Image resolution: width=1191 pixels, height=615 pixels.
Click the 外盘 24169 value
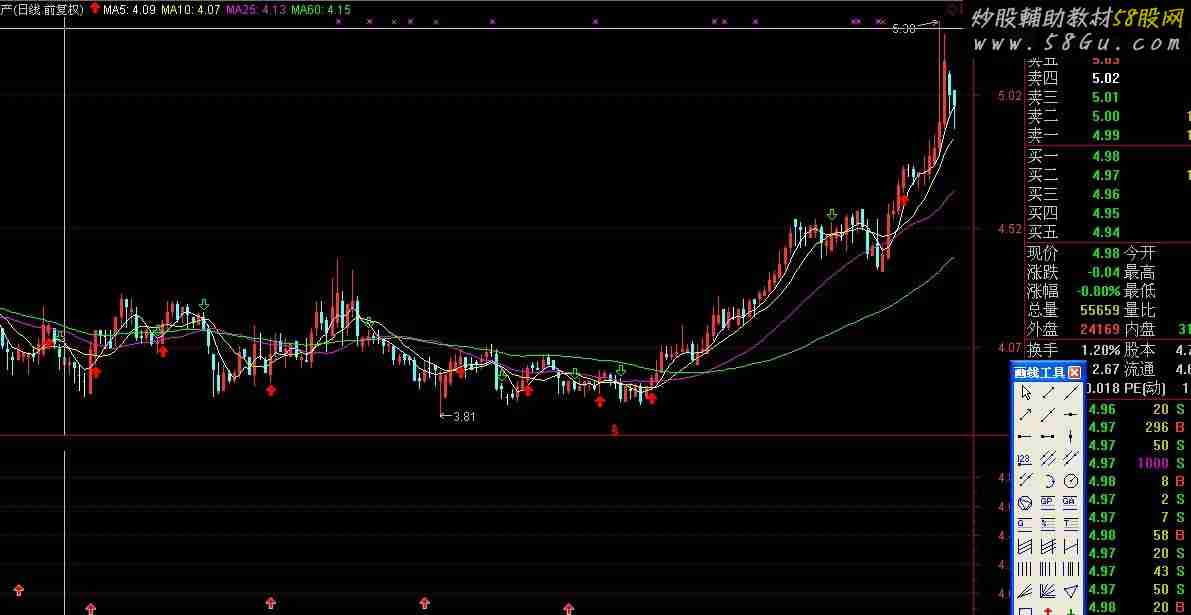[x=1100, y=330]
